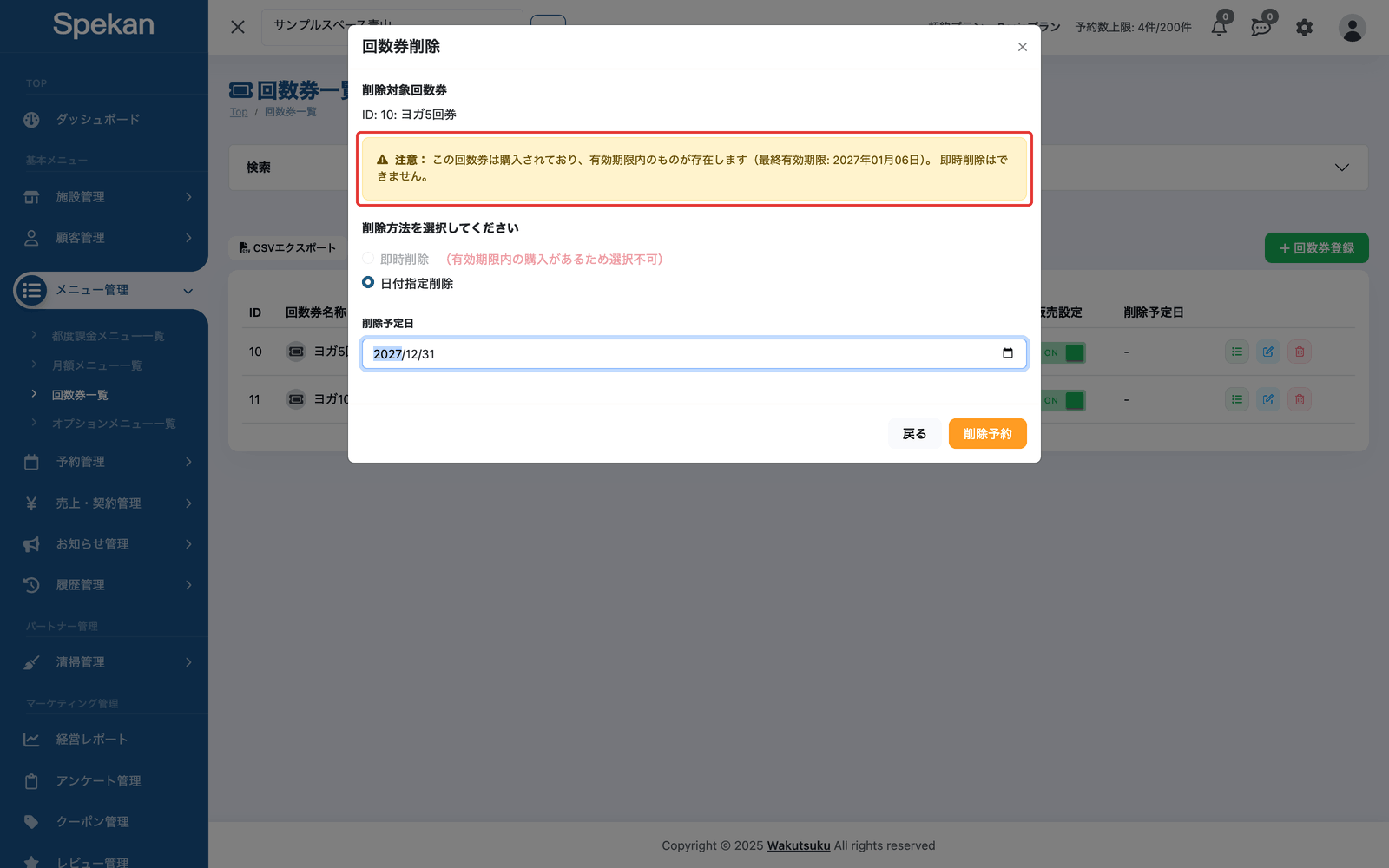Image resolution: width=1389 pixels, height=868 pixels.
Task: Click 削除予約 button
Action: coord(988,434)
